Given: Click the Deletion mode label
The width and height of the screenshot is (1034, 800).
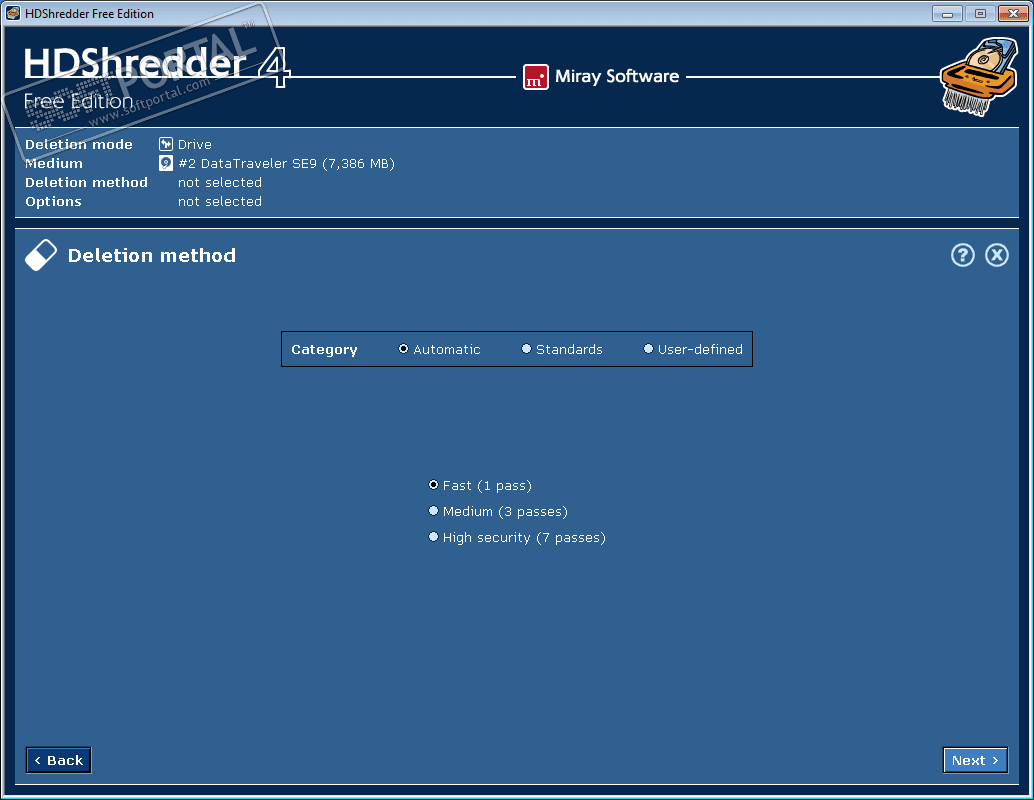Looking at the screenshot, I should [78, 144].
